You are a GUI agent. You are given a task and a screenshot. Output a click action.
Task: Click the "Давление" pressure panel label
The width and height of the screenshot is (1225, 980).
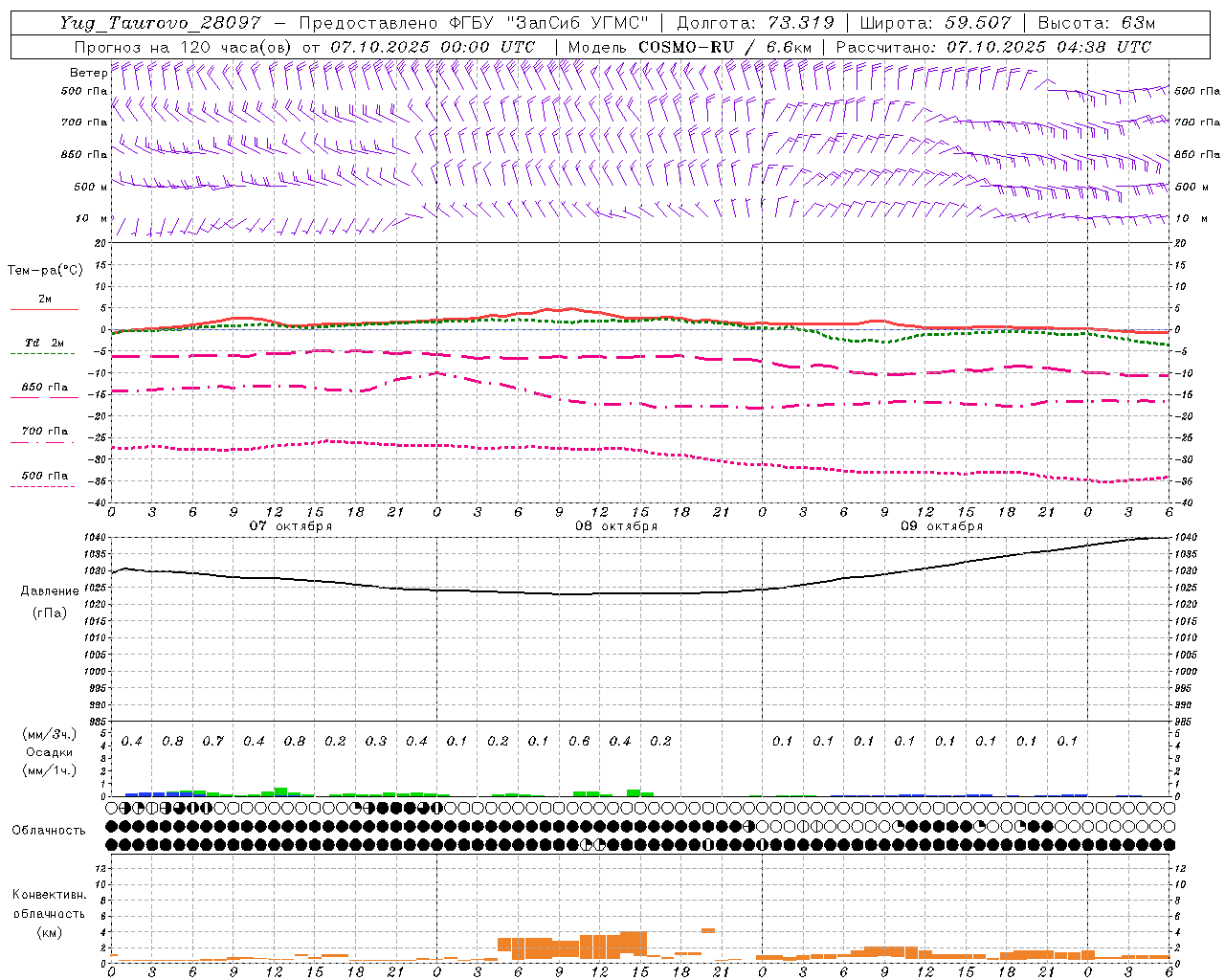click(49, 591)
